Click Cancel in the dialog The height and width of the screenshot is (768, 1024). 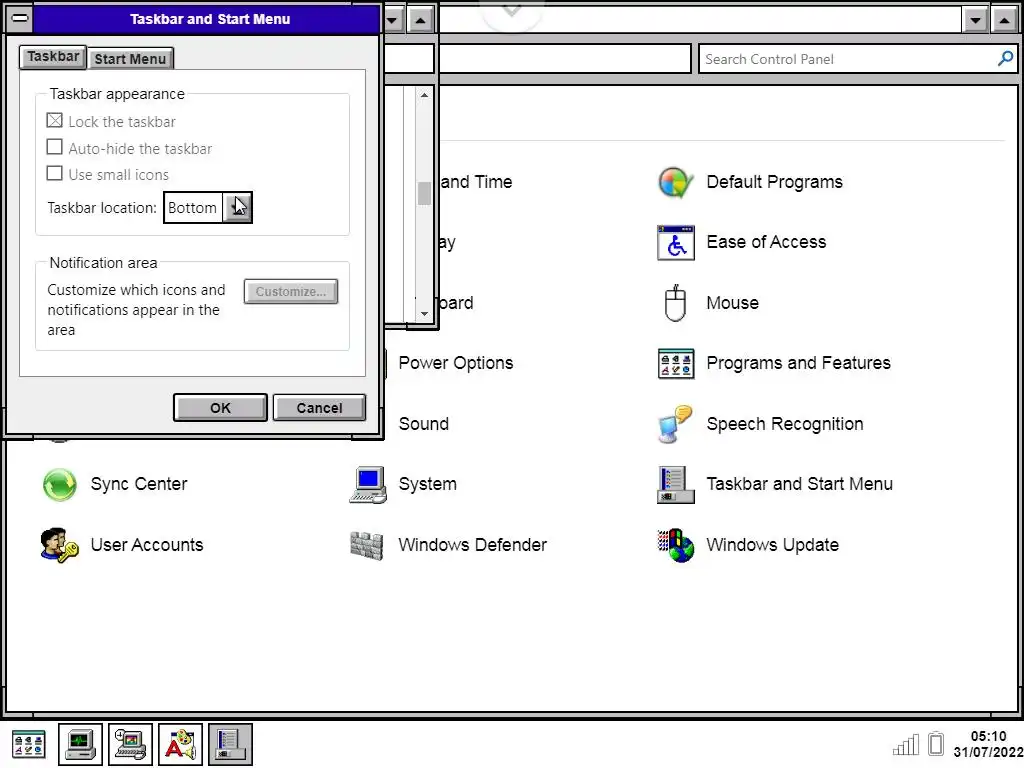click(x=319, y=408)
